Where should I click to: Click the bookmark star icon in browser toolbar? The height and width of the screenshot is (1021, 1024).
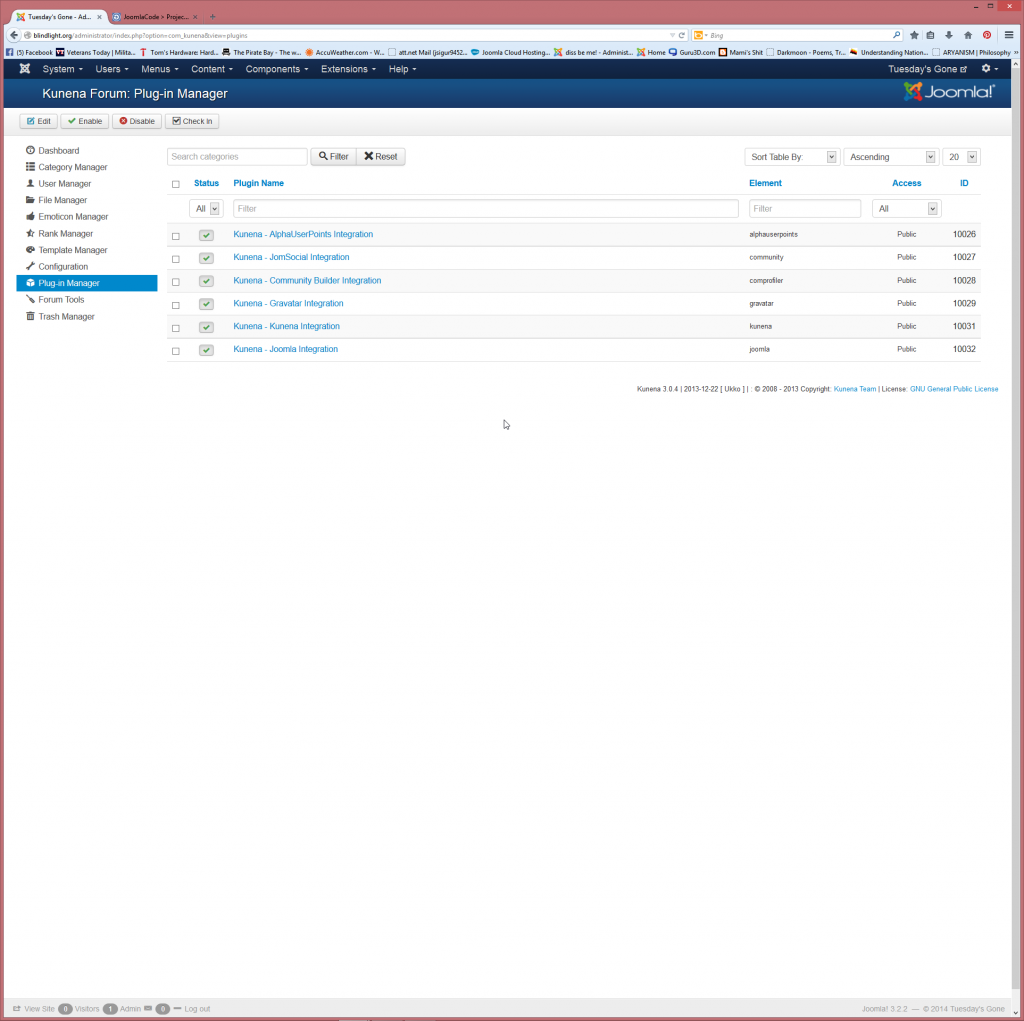(x=914, y=35)
